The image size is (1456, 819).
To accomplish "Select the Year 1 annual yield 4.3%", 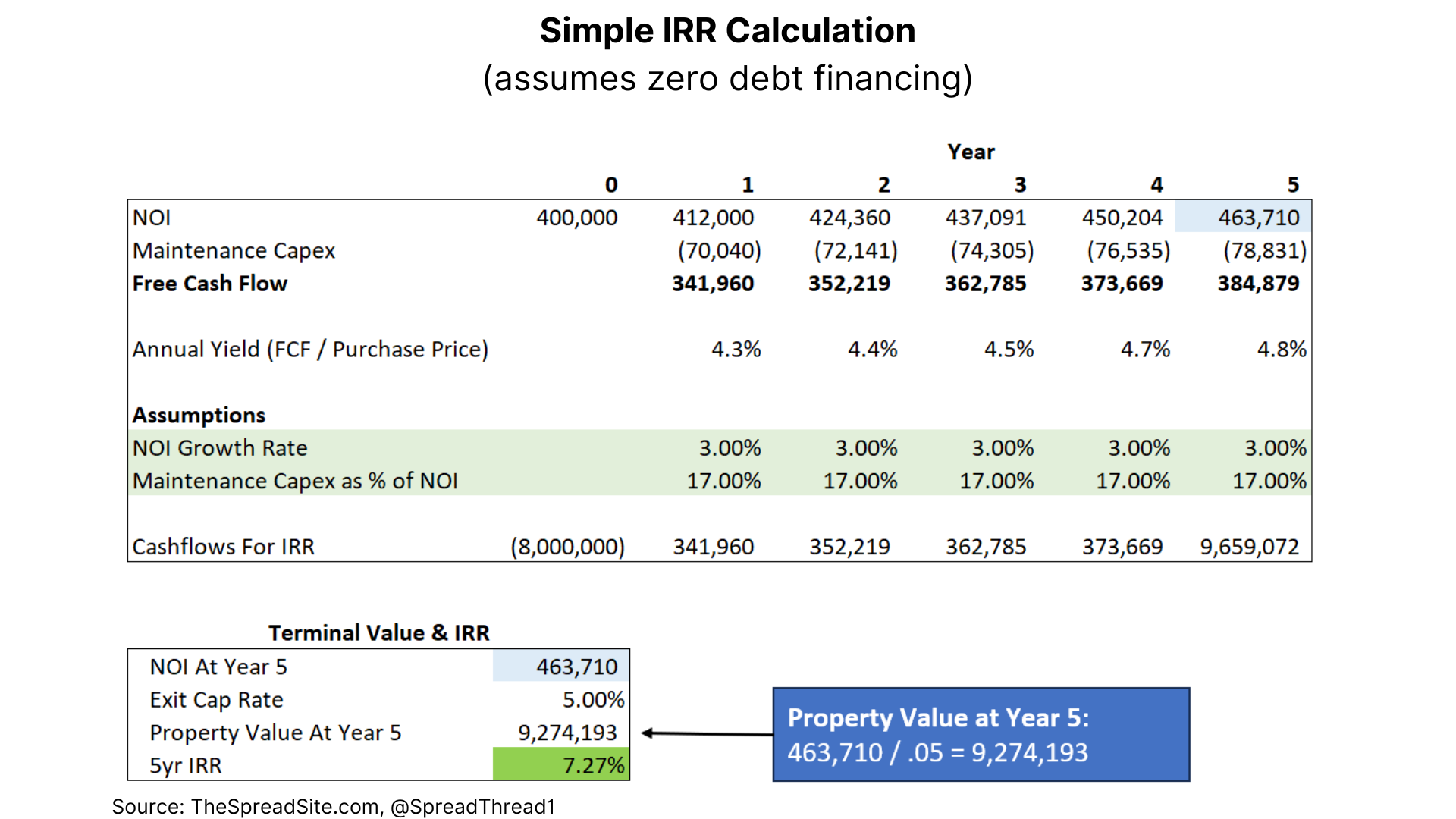I will click(x=736, y=350).
